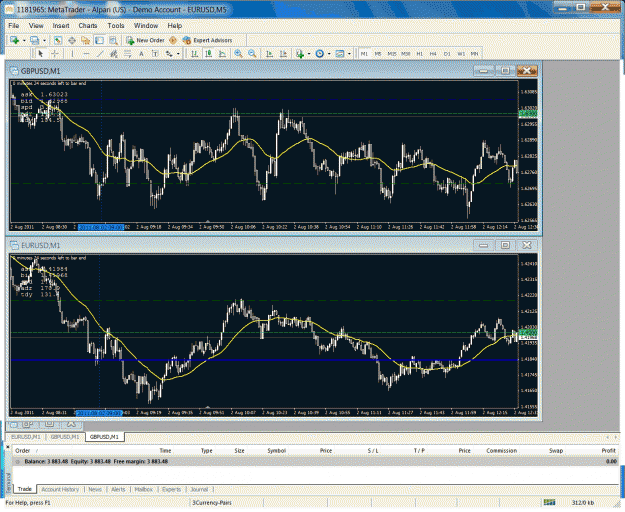
Task: Zoom out the chart
Action: pyautogui.click(x=252, y=54)
